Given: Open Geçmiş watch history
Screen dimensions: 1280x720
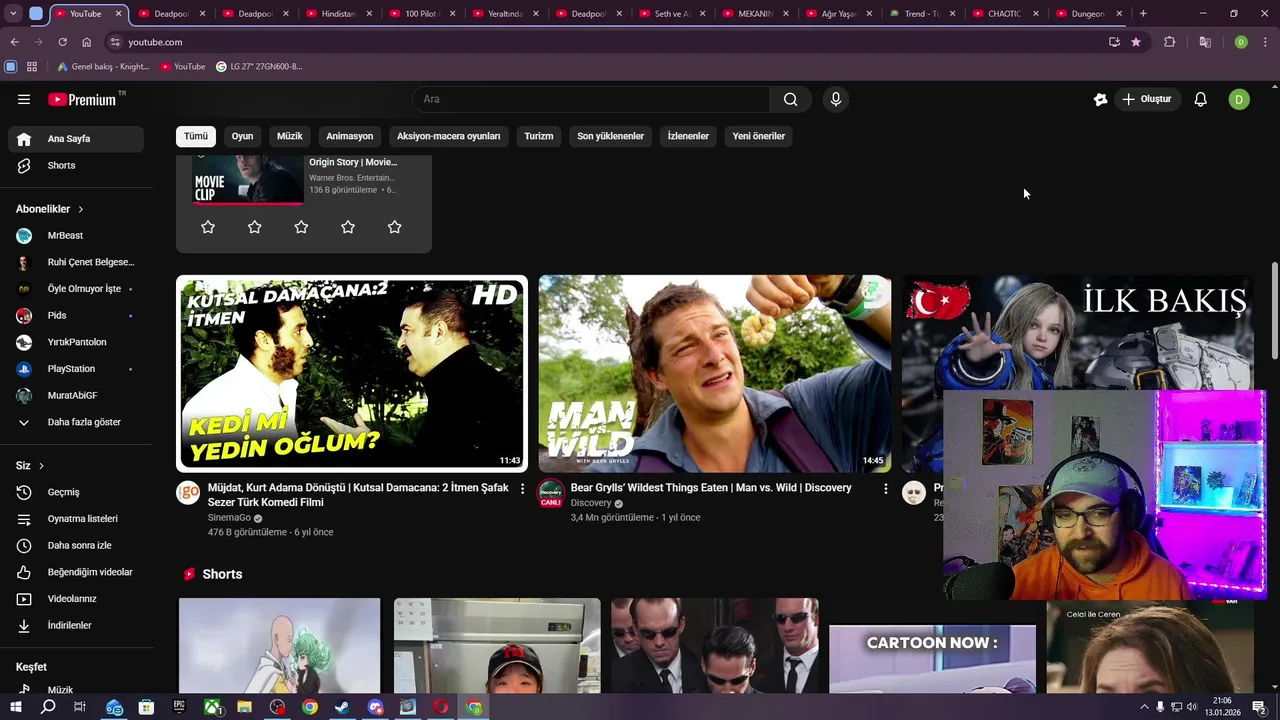Looking at the screenshot, I should coord(76,492).
